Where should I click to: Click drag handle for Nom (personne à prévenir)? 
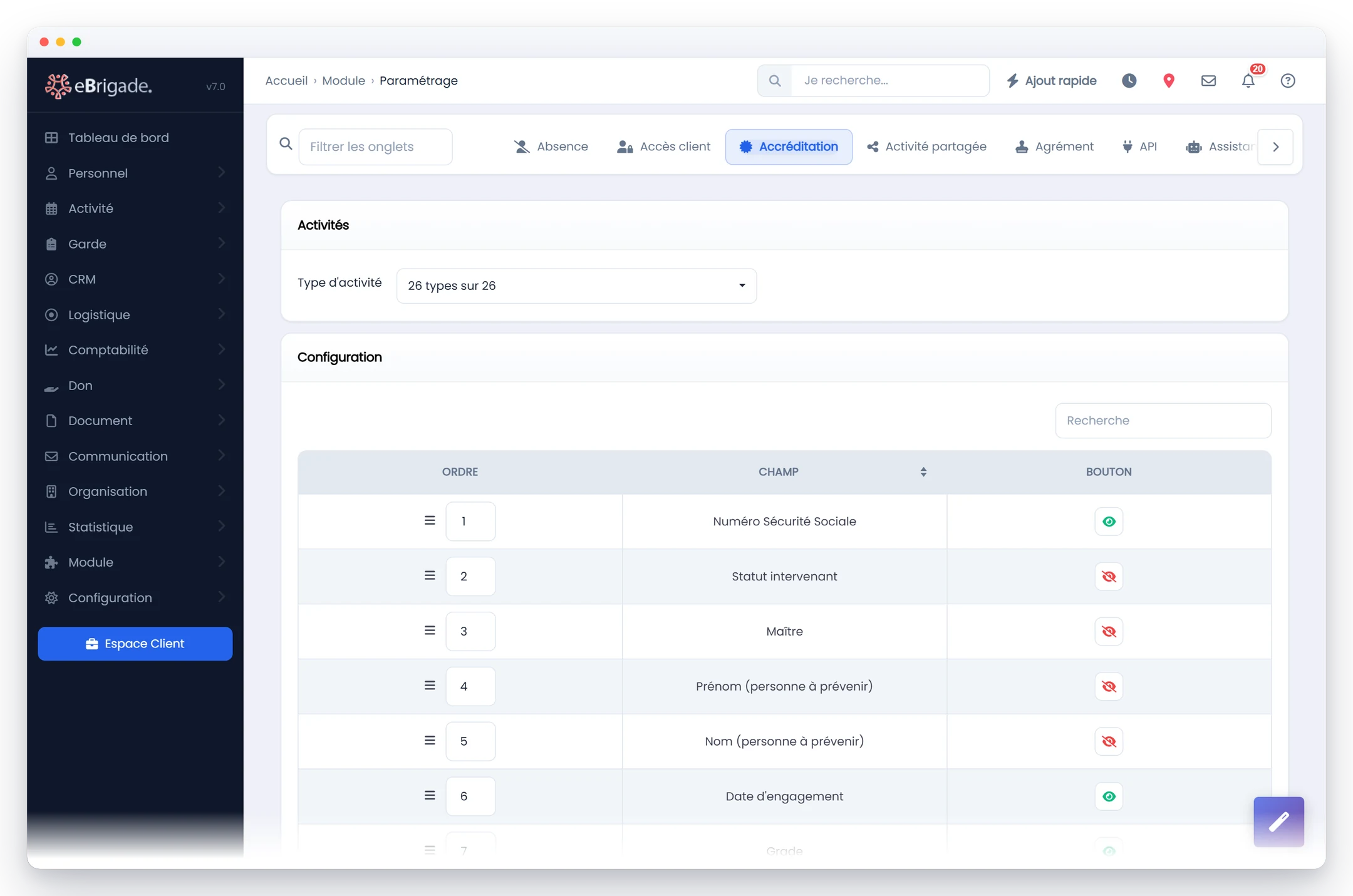coord(430,741)
